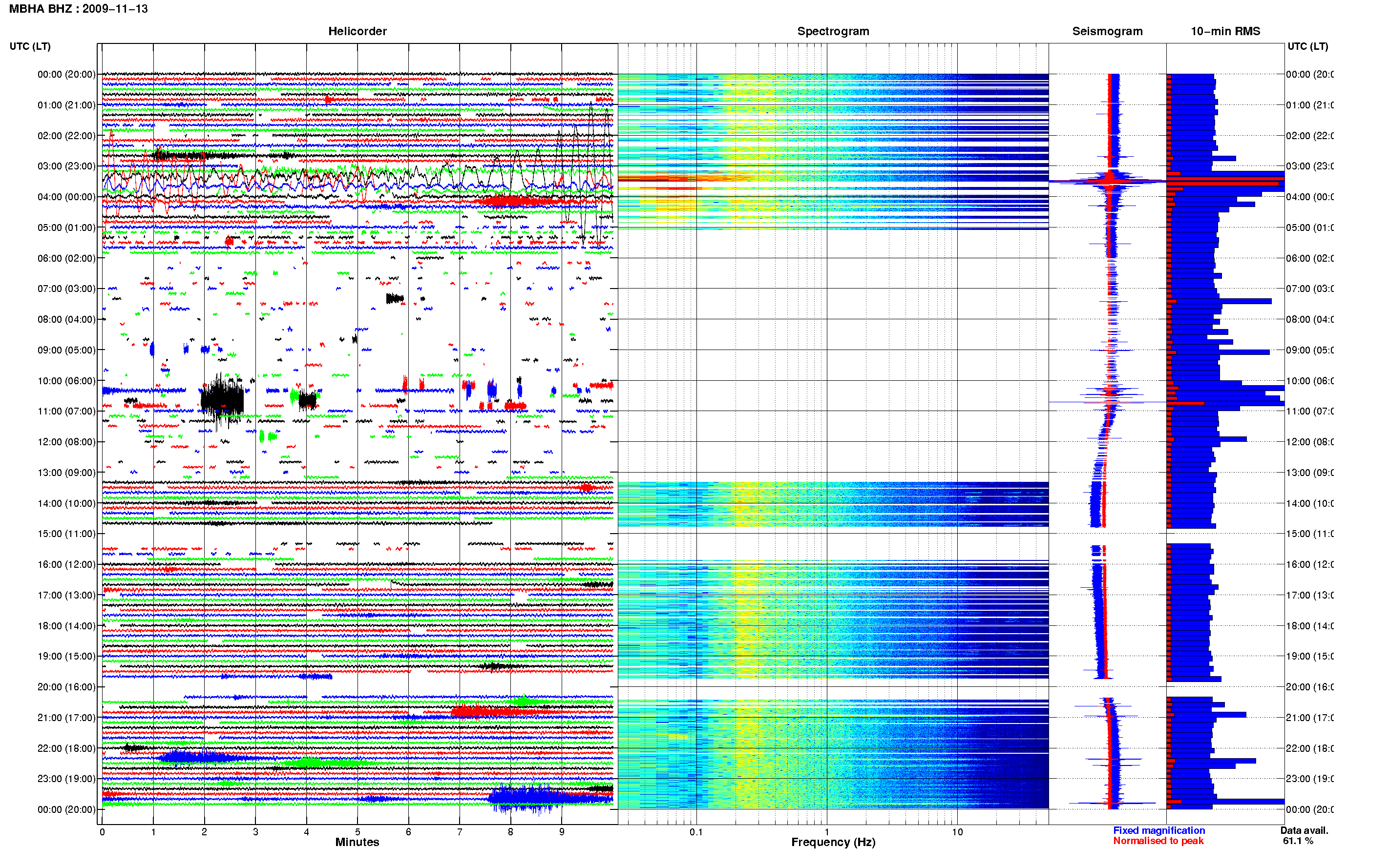Select the "Spectrogram" panel heading
This screenshot has width=1389, height=868.
(833, 31)
